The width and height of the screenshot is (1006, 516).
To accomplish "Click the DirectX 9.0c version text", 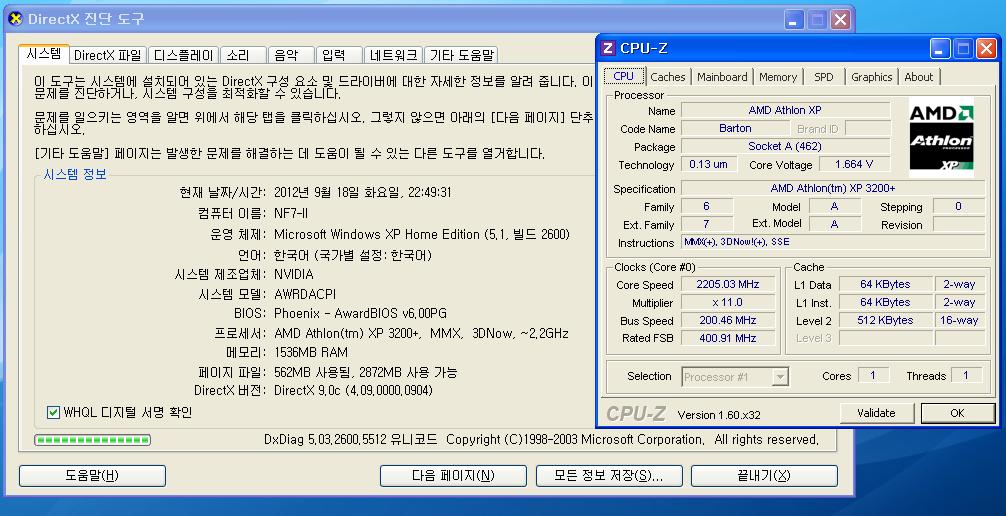I will [353, 390].
